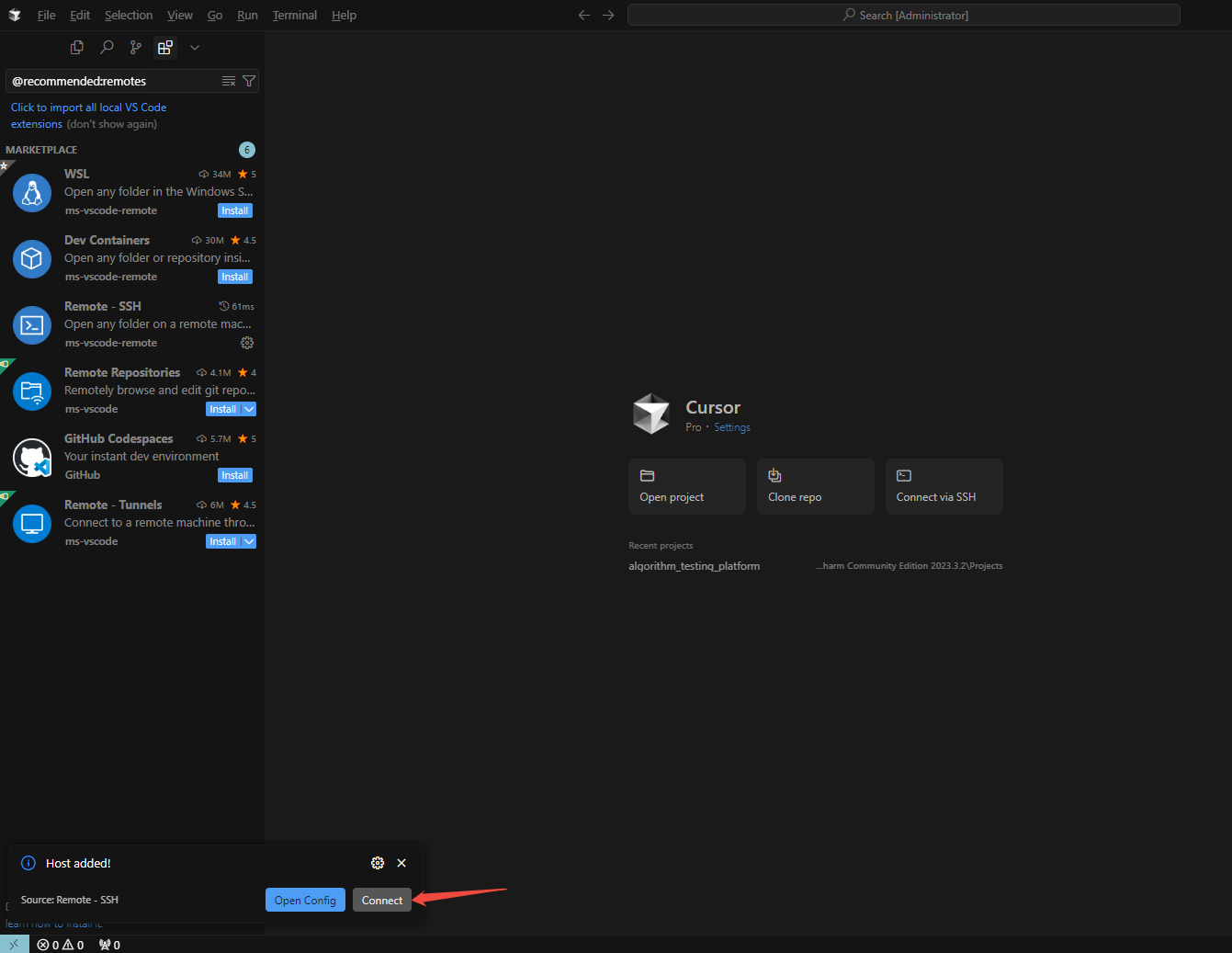
Task: Click import all local VS Code extensions link
Action: click(x=88, y=116)
